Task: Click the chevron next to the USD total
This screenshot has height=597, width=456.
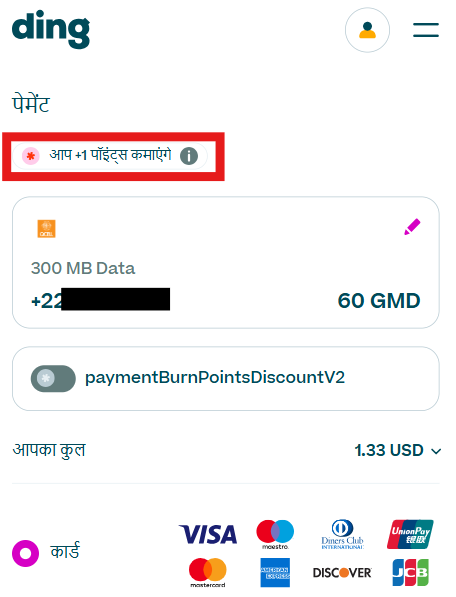Action: pyautogui.click(x=436, y=452)
